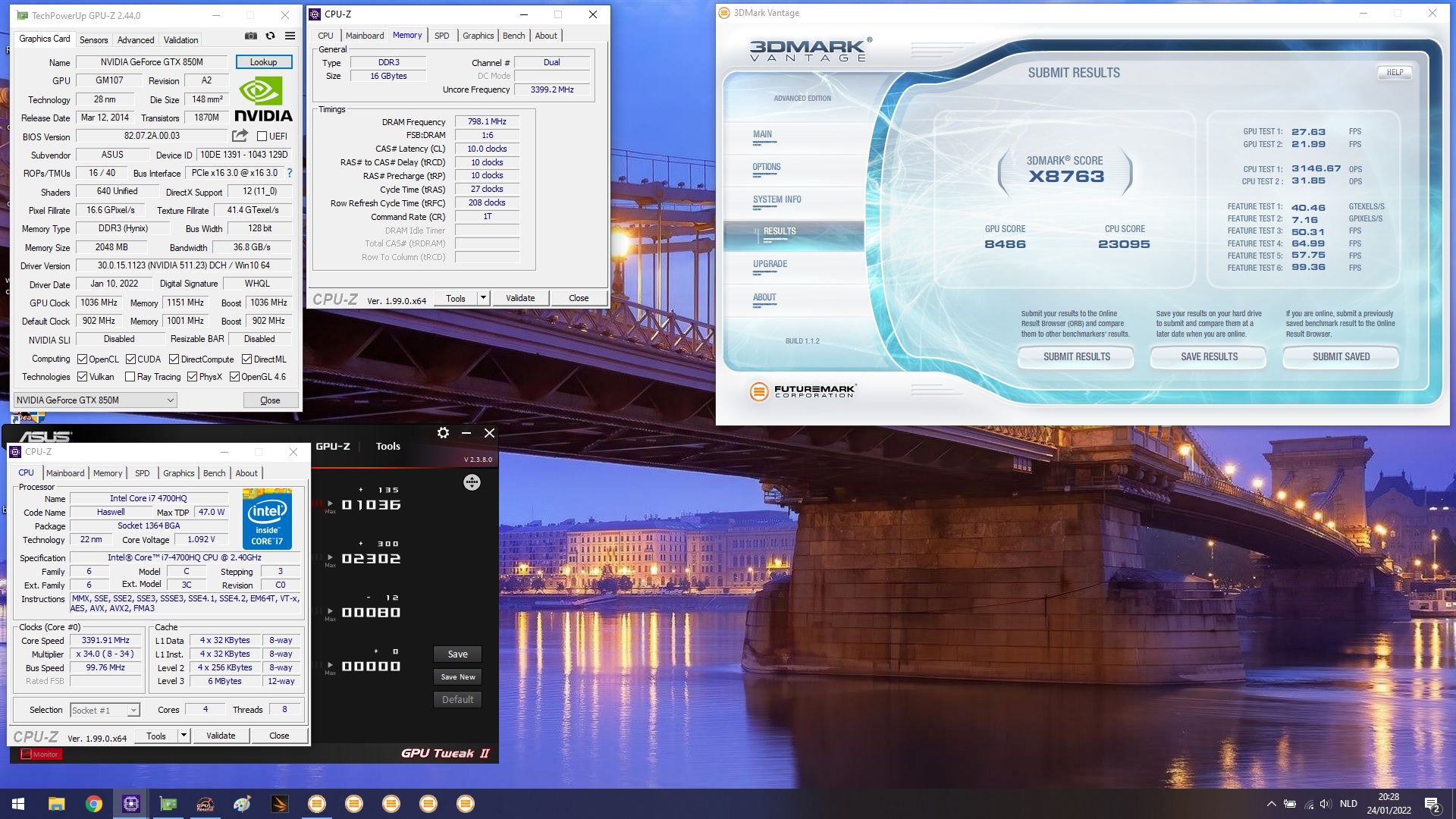The height and width of the screenshot is (819, 1456).
Task: Switch to Sensors tab in GPU-Z
Action: click(93, 39)
